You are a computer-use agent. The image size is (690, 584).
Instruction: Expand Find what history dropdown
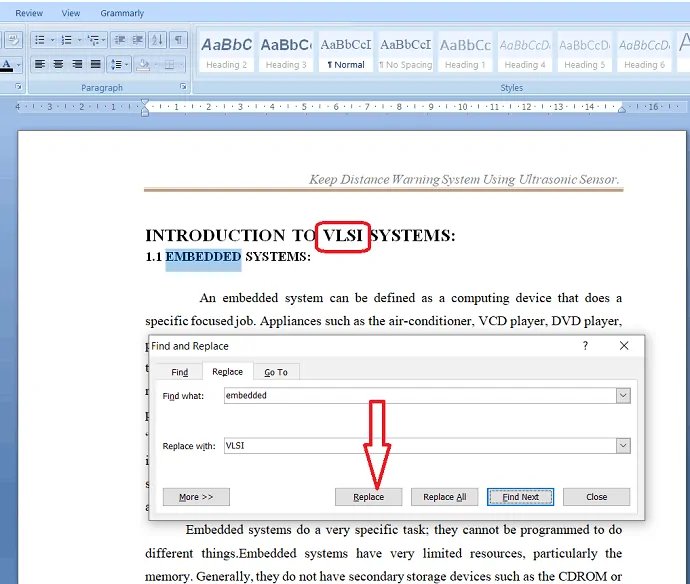click(623, 395)
